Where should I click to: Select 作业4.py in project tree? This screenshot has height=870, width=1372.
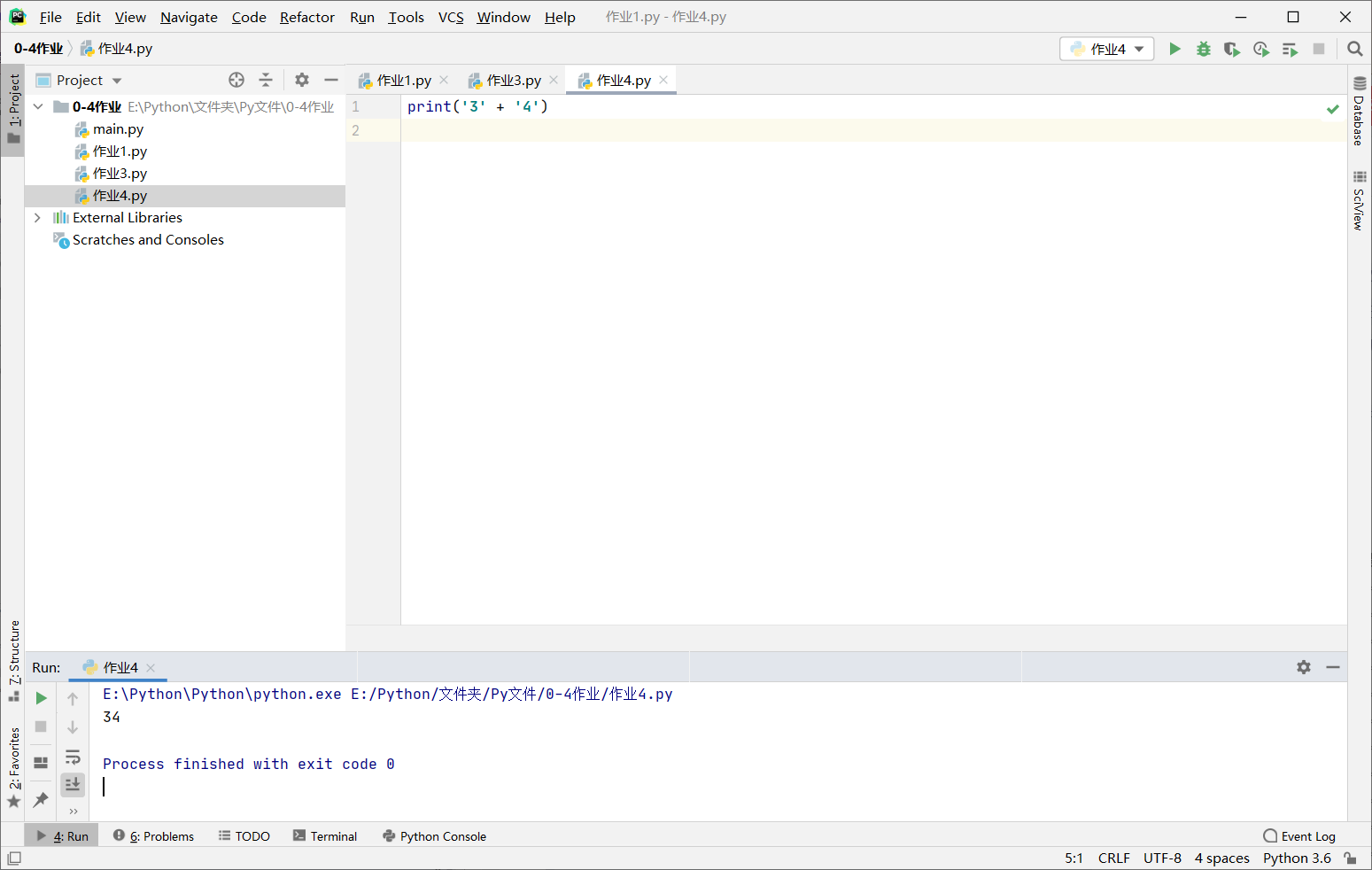120,196
